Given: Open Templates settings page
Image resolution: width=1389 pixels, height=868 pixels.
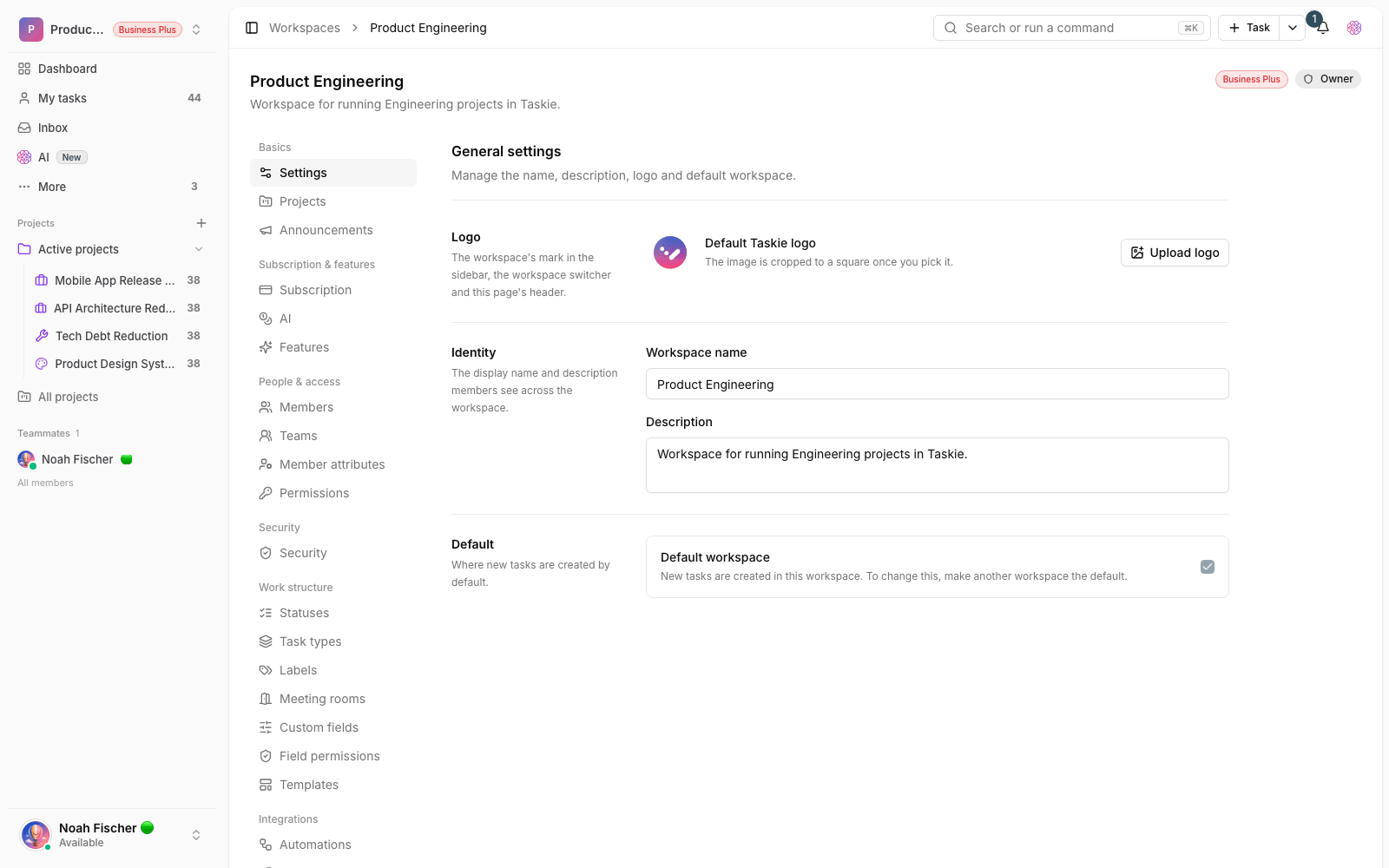Looking at the screenshot, I should tap(333, 785).
